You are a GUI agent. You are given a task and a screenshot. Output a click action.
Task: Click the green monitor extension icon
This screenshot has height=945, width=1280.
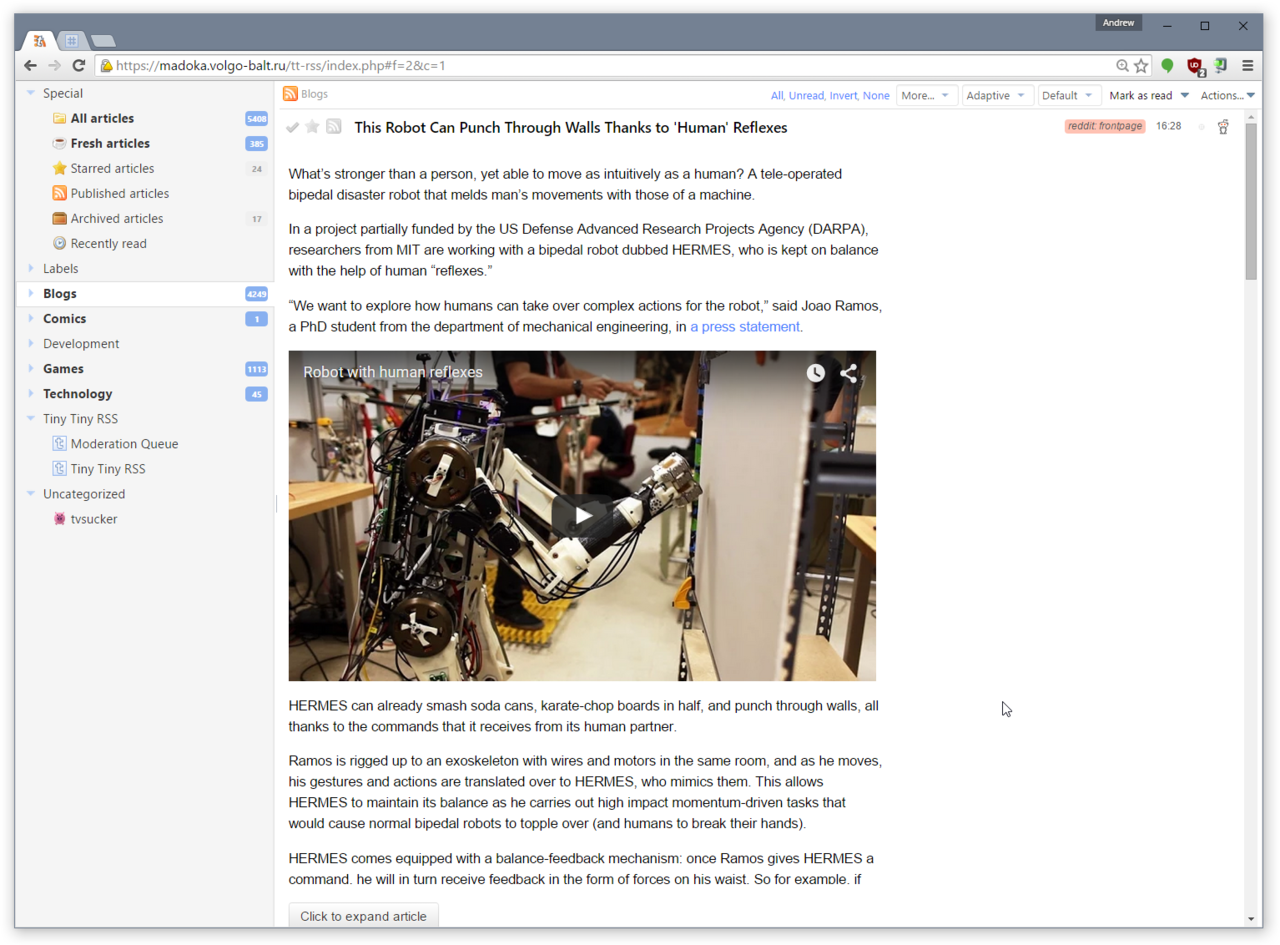[1221, 66]
